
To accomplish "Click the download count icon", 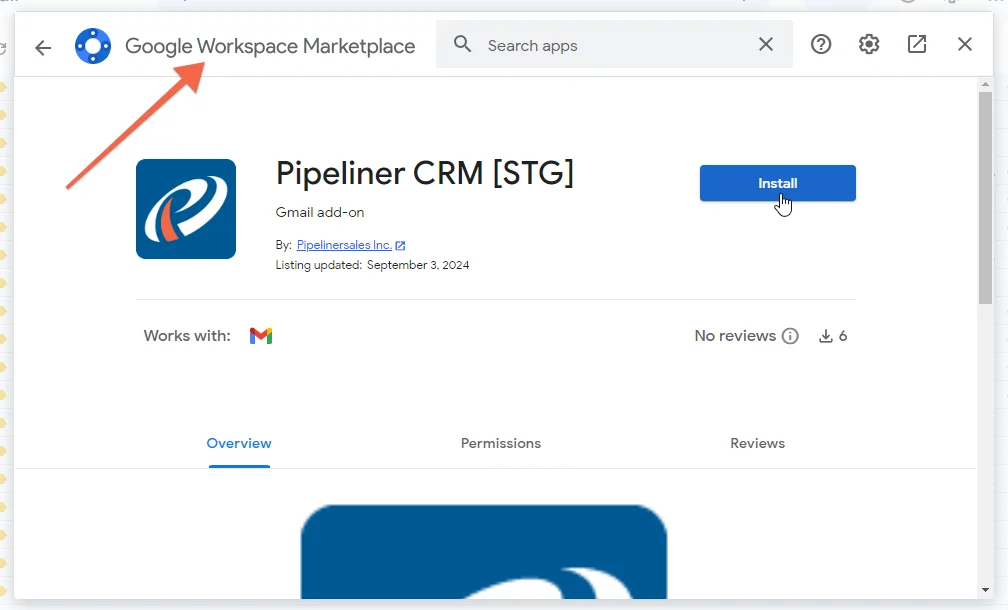I will pos(826,336).
